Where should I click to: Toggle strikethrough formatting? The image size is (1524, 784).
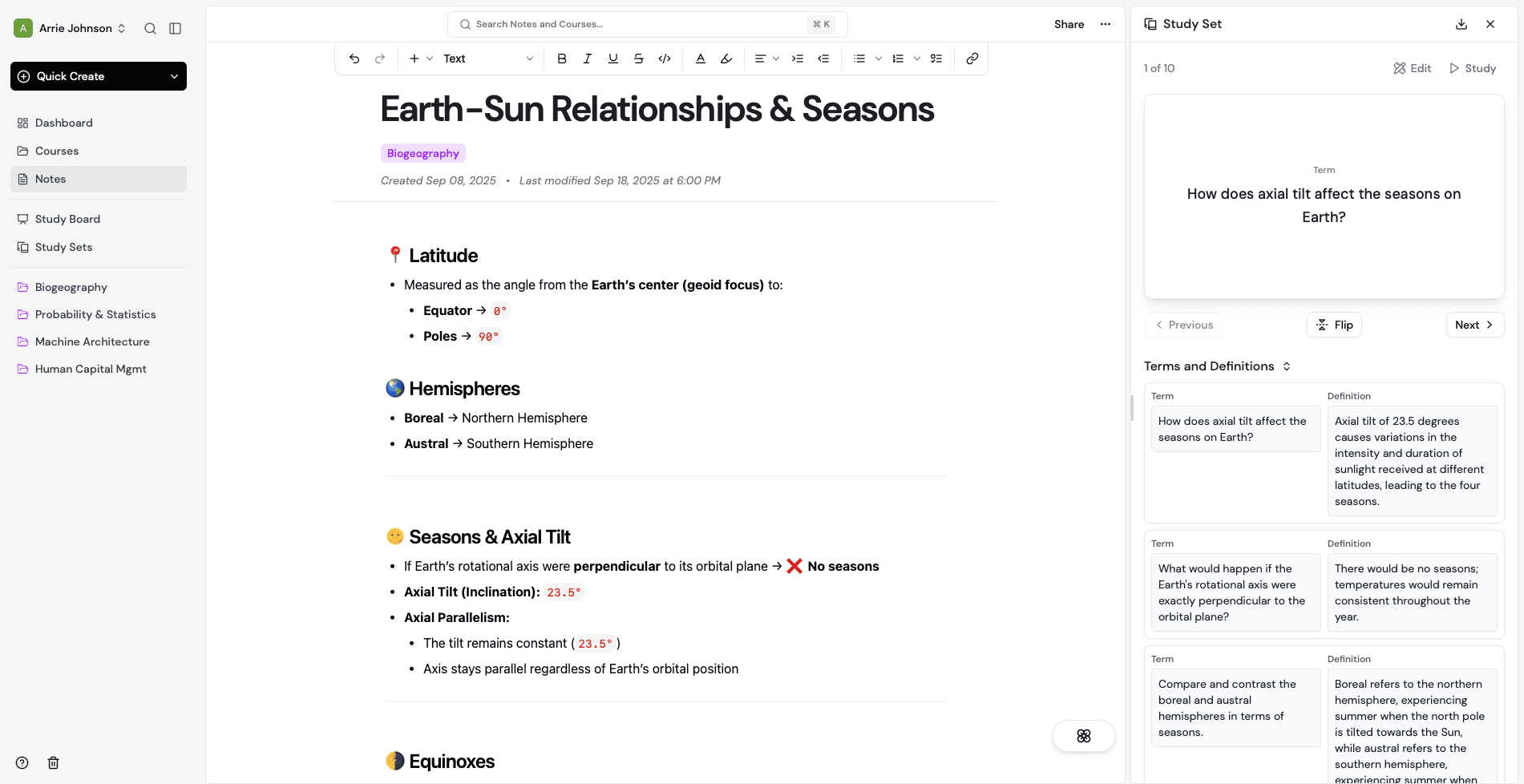click(639, 59)
